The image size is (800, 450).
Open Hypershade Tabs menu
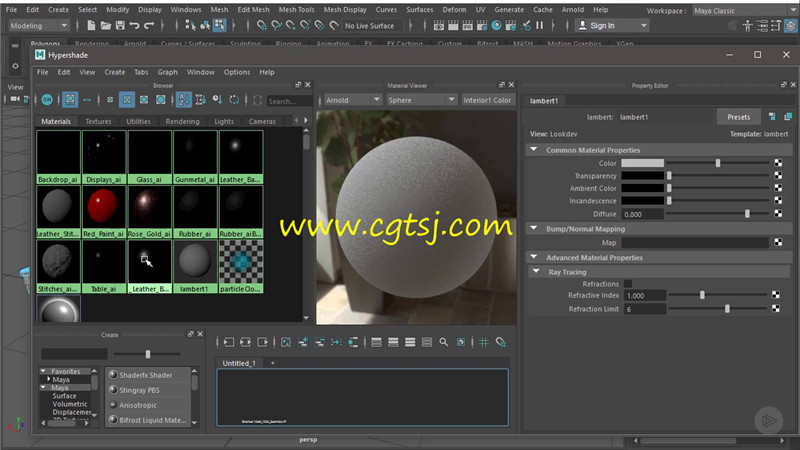[x=141, y=72]
